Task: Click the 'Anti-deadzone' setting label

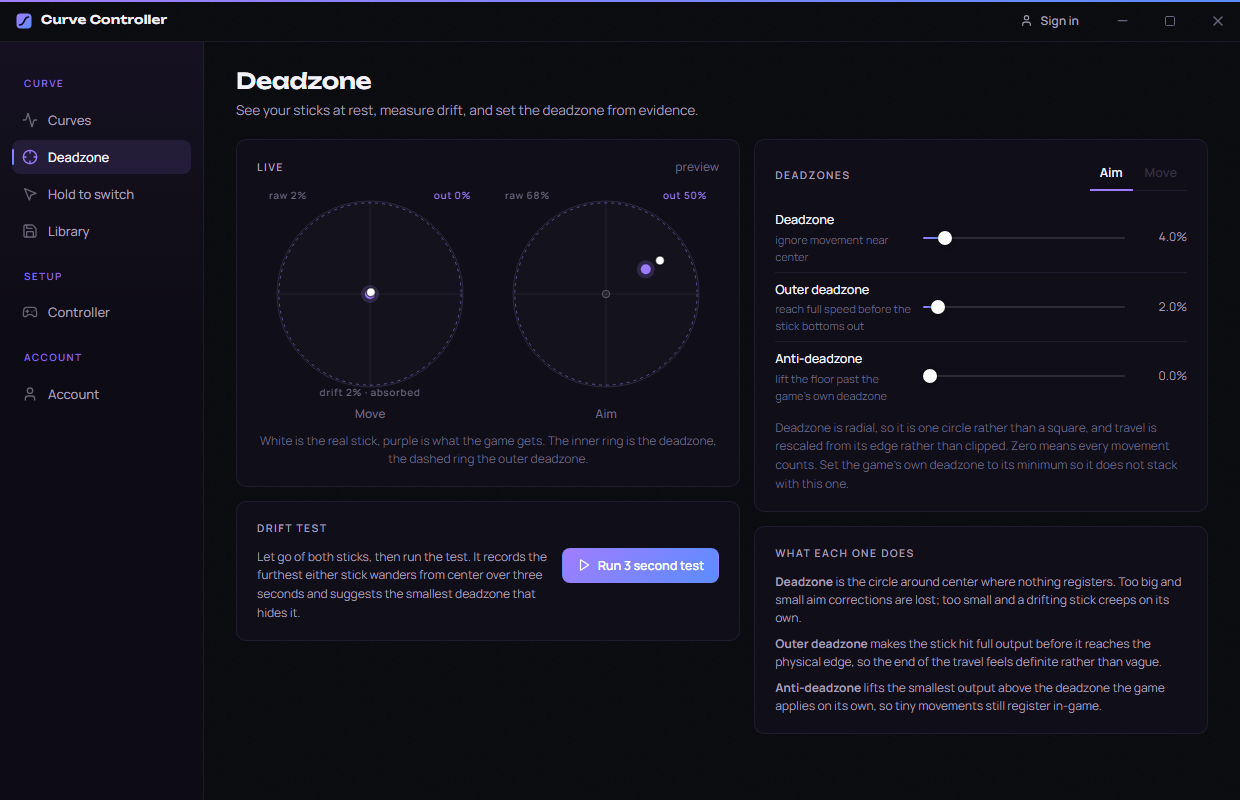Action: pyautogui.click(x=818, y=359)
